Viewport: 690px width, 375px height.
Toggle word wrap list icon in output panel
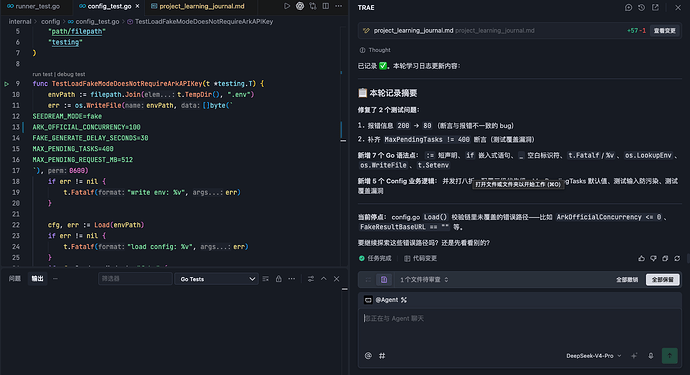pyautogui.click(x=265, y=279)
